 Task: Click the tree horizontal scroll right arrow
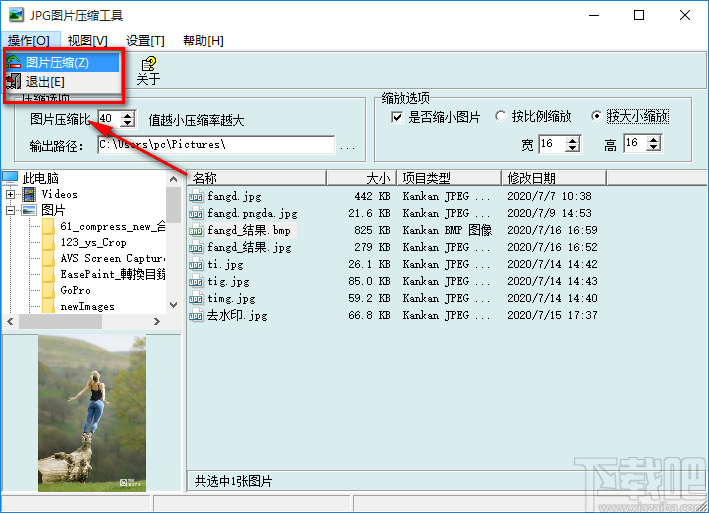pyautogui.click(x=156, y=321)
